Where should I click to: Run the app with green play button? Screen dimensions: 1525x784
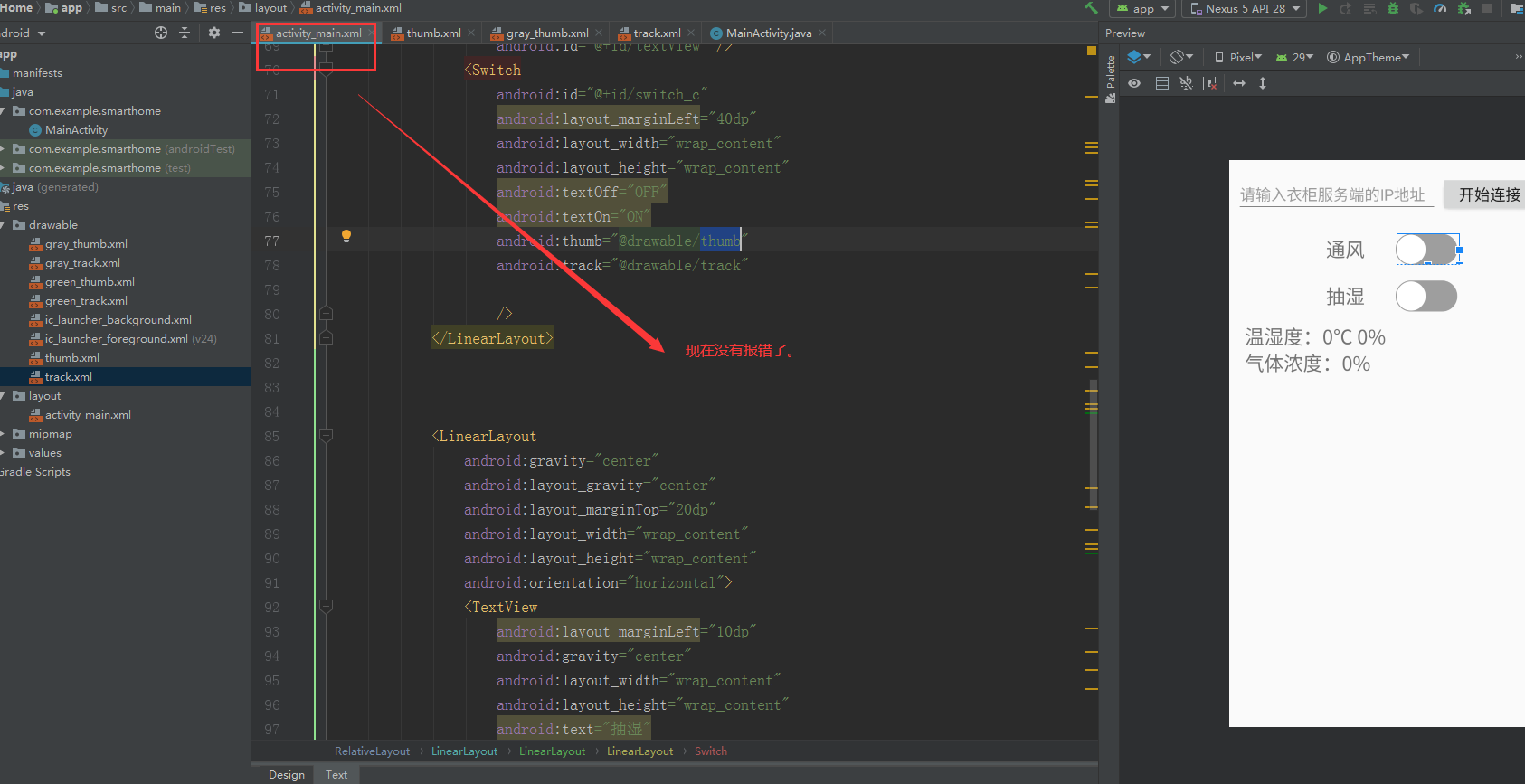coord(1322,8)
